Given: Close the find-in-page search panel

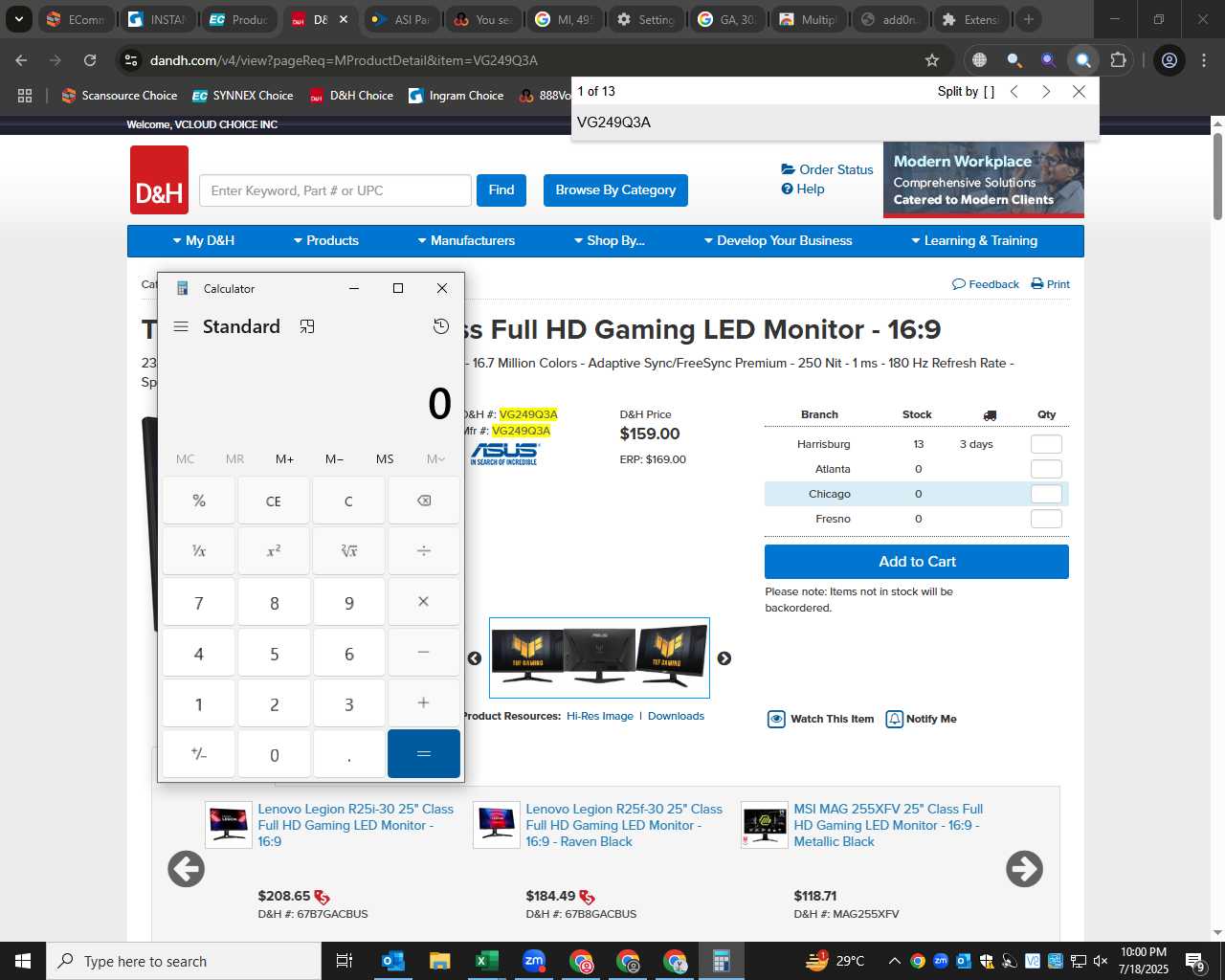Looking at the screenshot, I should pyautogui.click(x=1080, y=91).
